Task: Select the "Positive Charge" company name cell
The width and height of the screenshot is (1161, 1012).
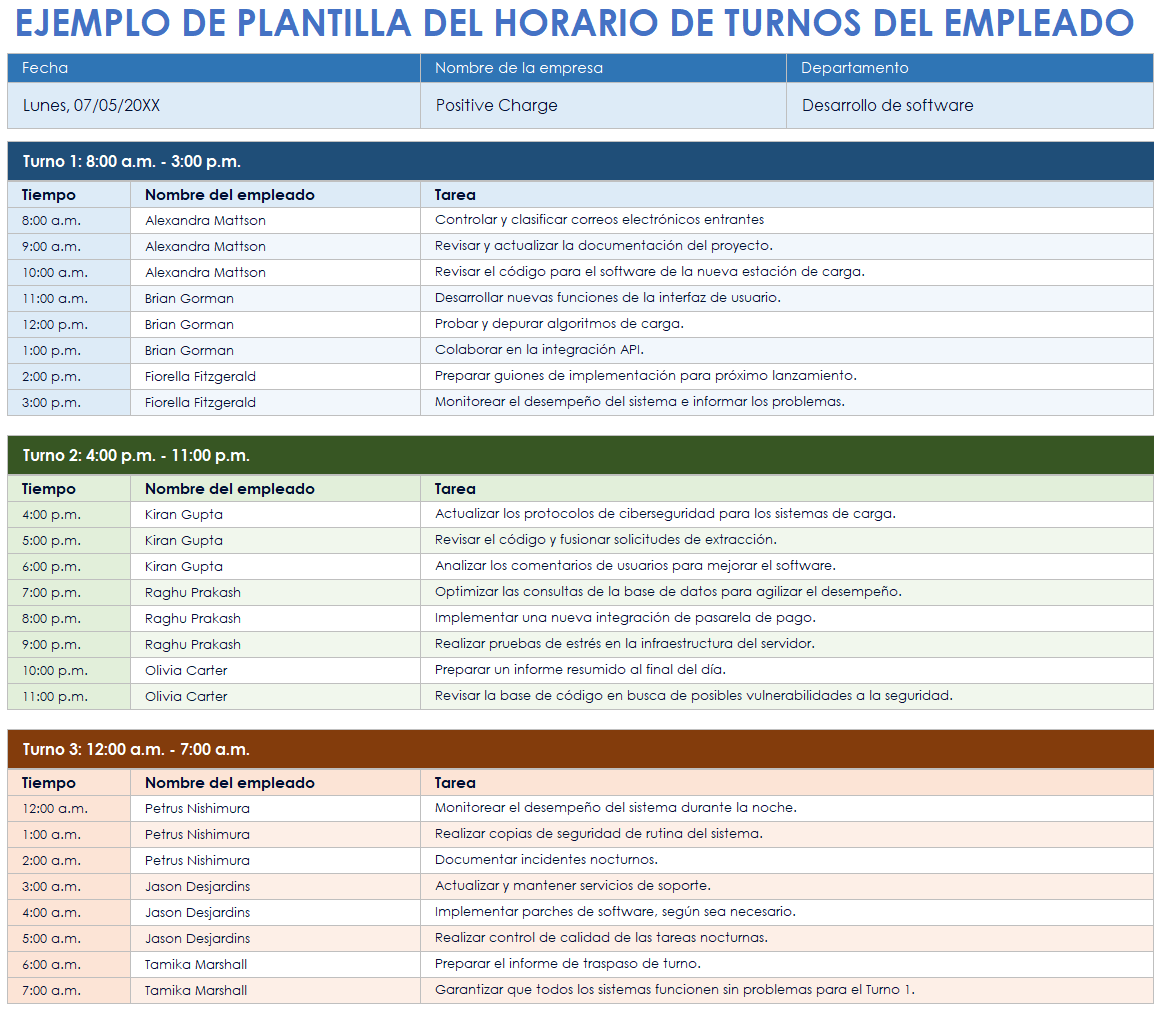Action: tap(497, 106)
